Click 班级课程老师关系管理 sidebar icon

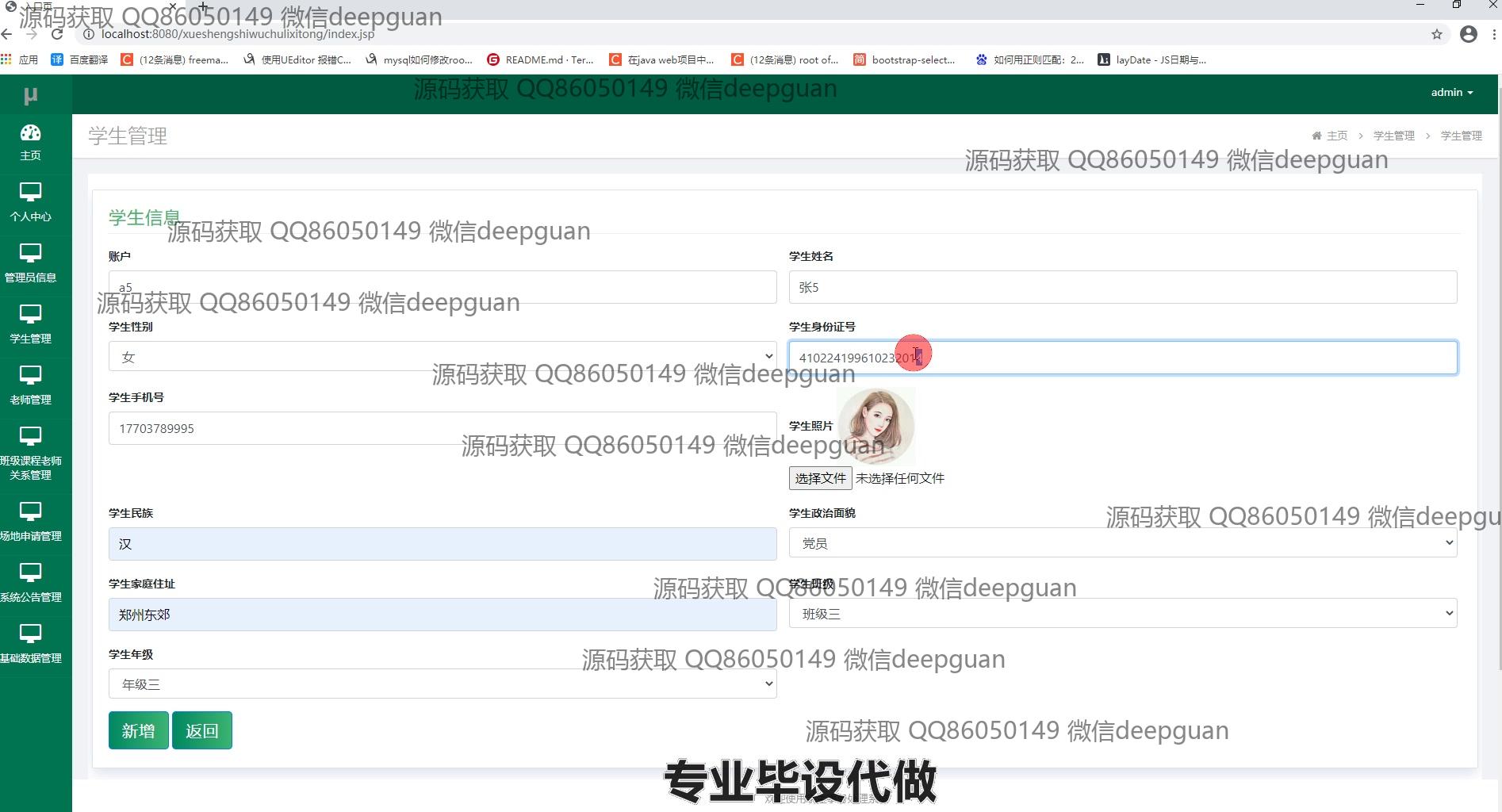(x=30, y=437)
